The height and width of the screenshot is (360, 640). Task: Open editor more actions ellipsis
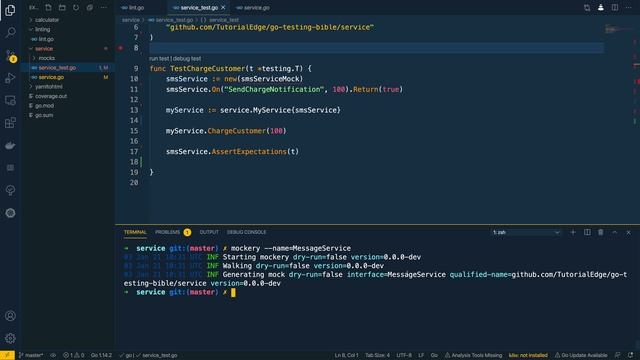[629, 7]
